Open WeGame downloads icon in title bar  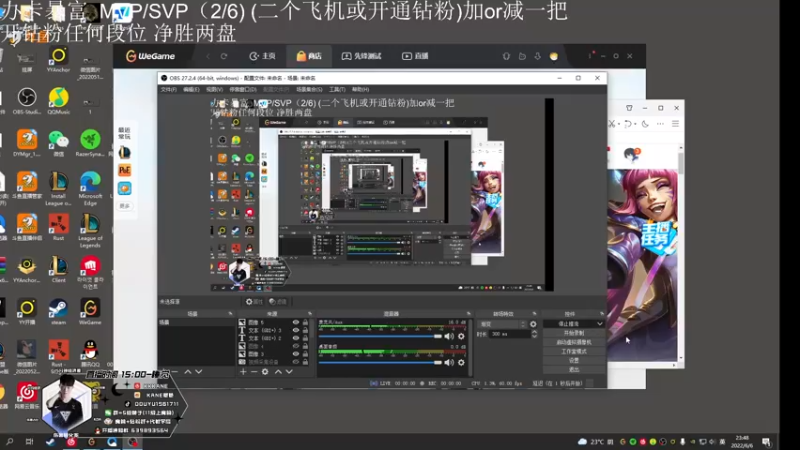538,56
